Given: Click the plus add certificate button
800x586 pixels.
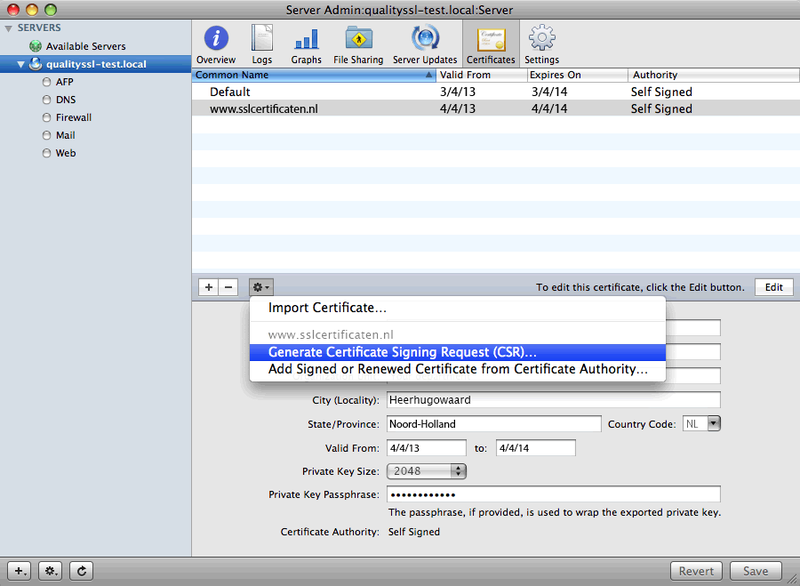Looking at the screenshot, I should [209, 287].
